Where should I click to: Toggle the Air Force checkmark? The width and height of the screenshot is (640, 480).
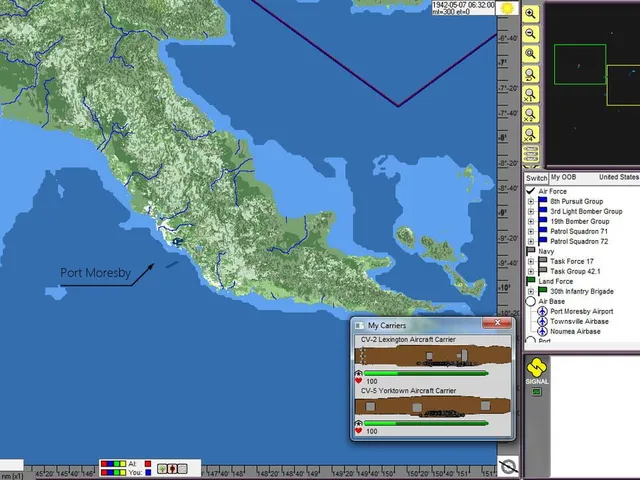530,191
